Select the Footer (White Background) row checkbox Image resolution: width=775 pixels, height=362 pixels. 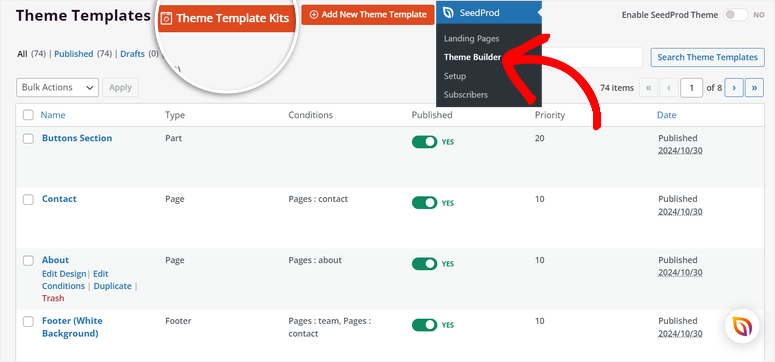tap(28, 321)
